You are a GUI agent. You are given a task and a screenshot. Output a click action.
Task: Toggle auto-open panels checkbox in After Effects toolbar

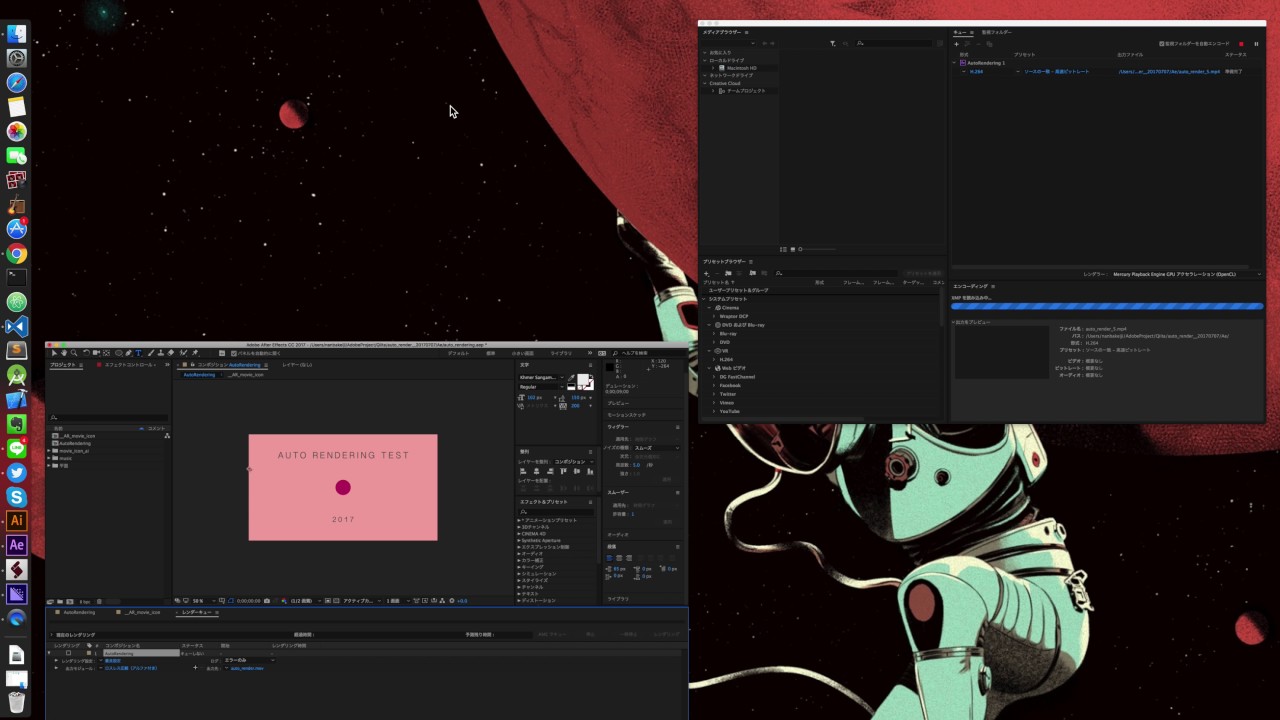[x=234, y=353]
